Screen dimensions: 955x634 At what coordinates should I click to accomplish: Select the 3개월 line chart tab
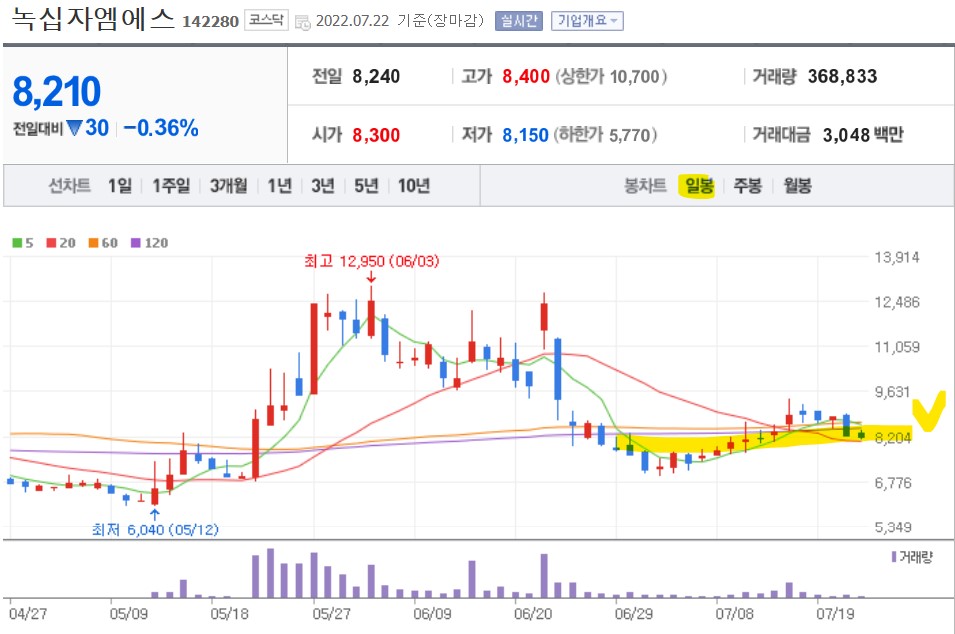click(229, 185)
